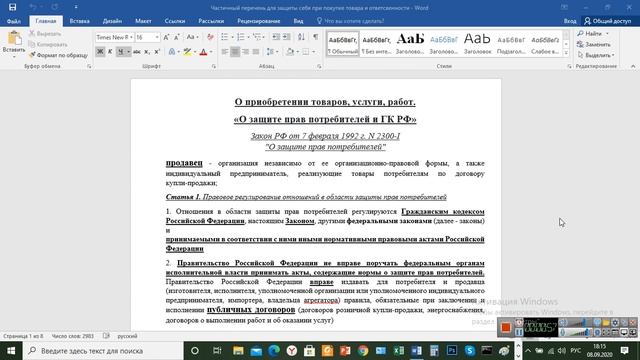The height and width of the screenshot is (360, 640).
Task: Apply the red font color
Action: tap(203, 52)
